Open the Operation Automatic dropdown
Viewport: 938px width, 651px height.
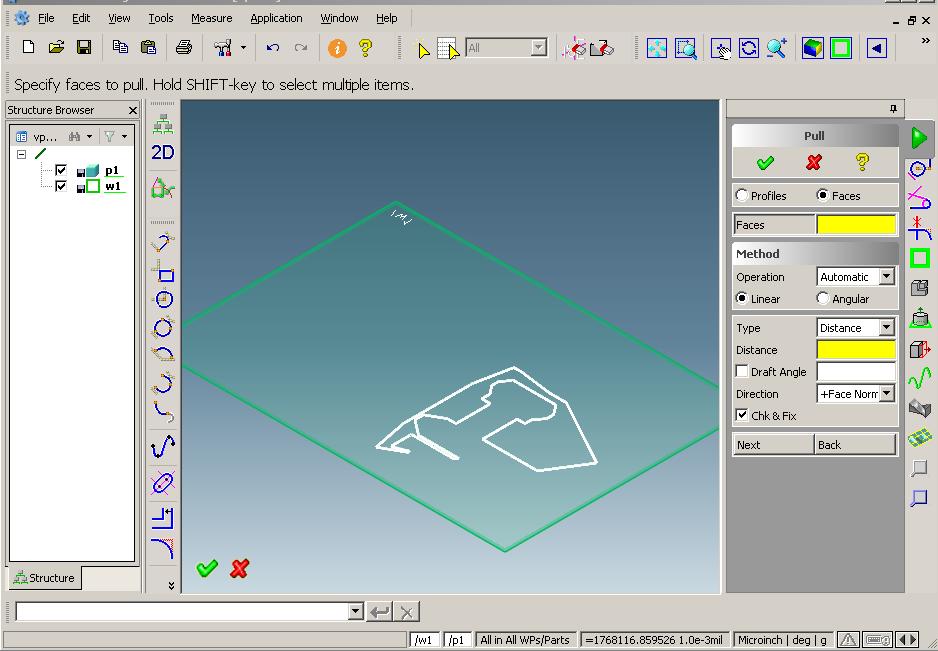[887, 276]
